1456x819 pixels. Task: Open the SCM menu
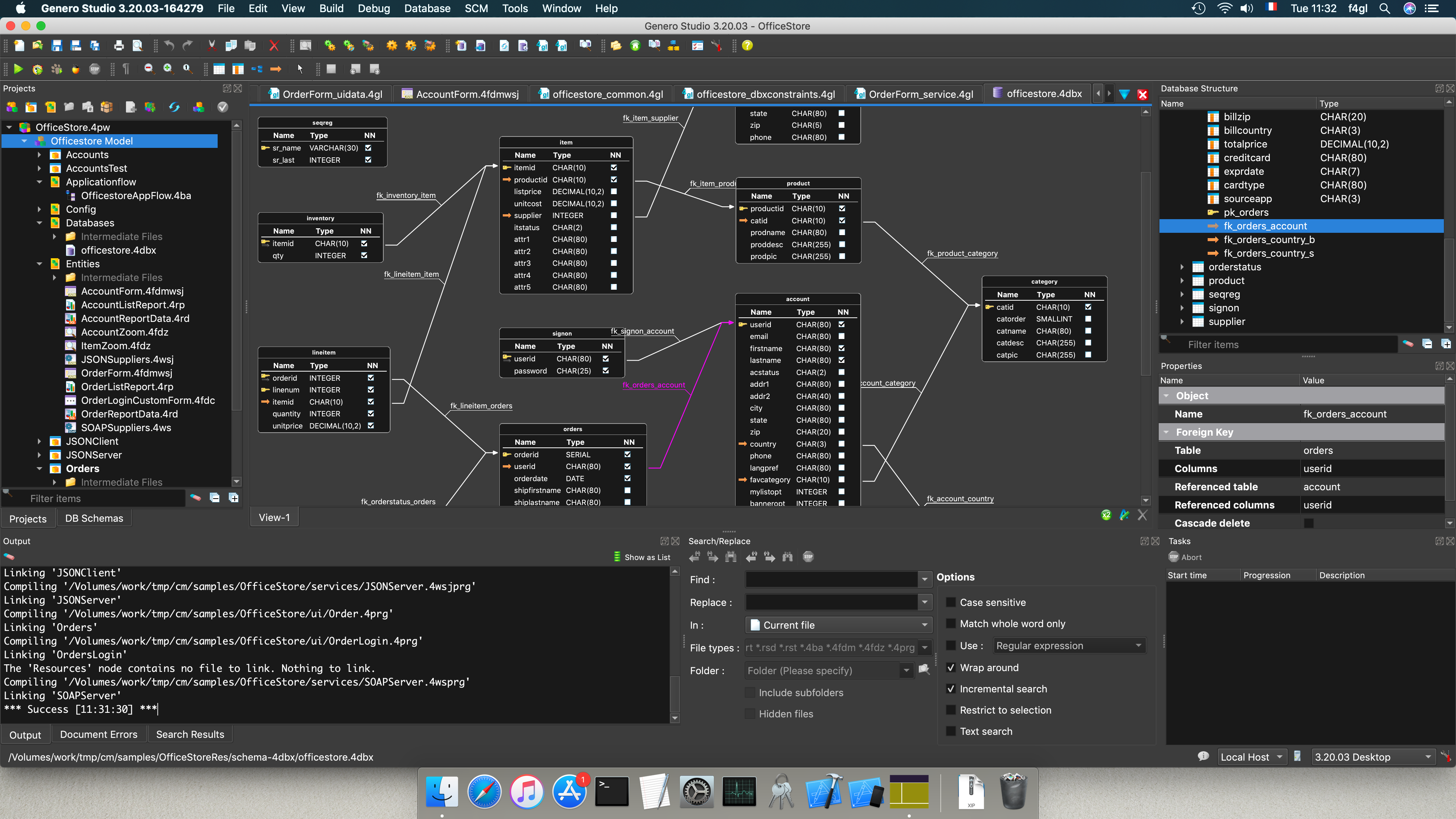click(x=476, y=8)
